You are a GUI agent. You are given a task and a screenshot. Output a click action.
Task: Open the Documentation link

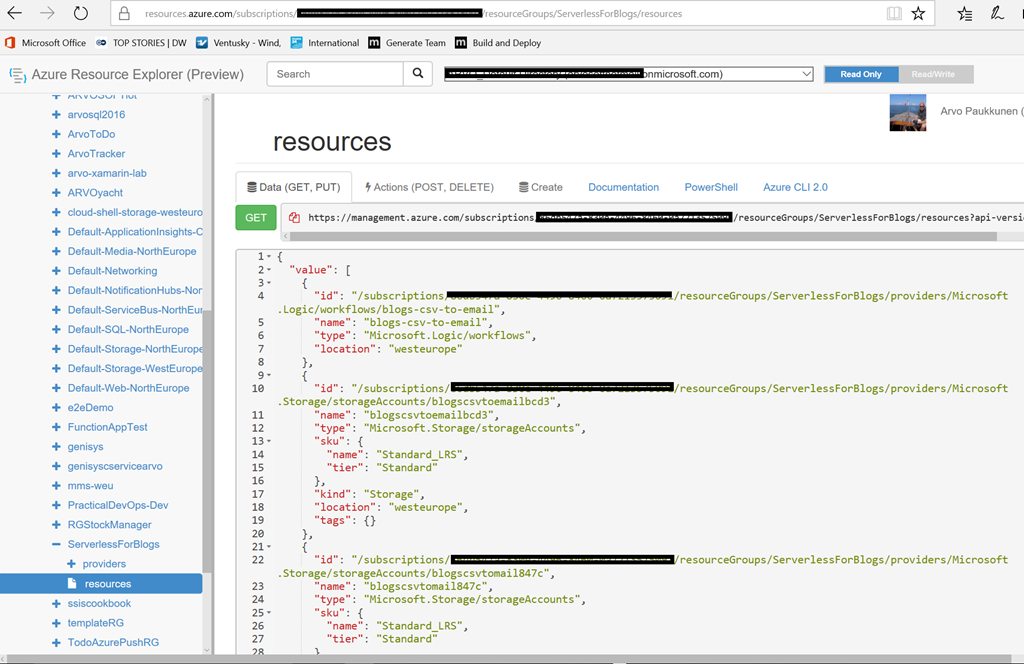click(623, 187)
